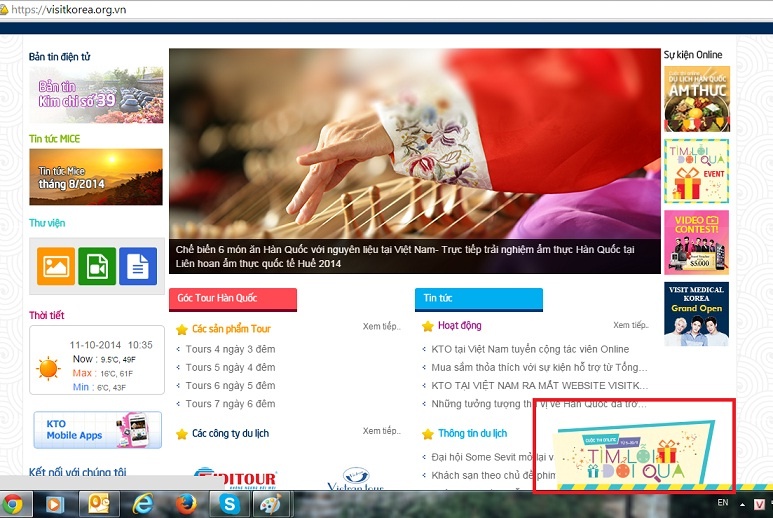The image size is (773, 518).
Task: Open Tin tức Mice tháng 8/2014 thumbnail
Action: point(96,176)
